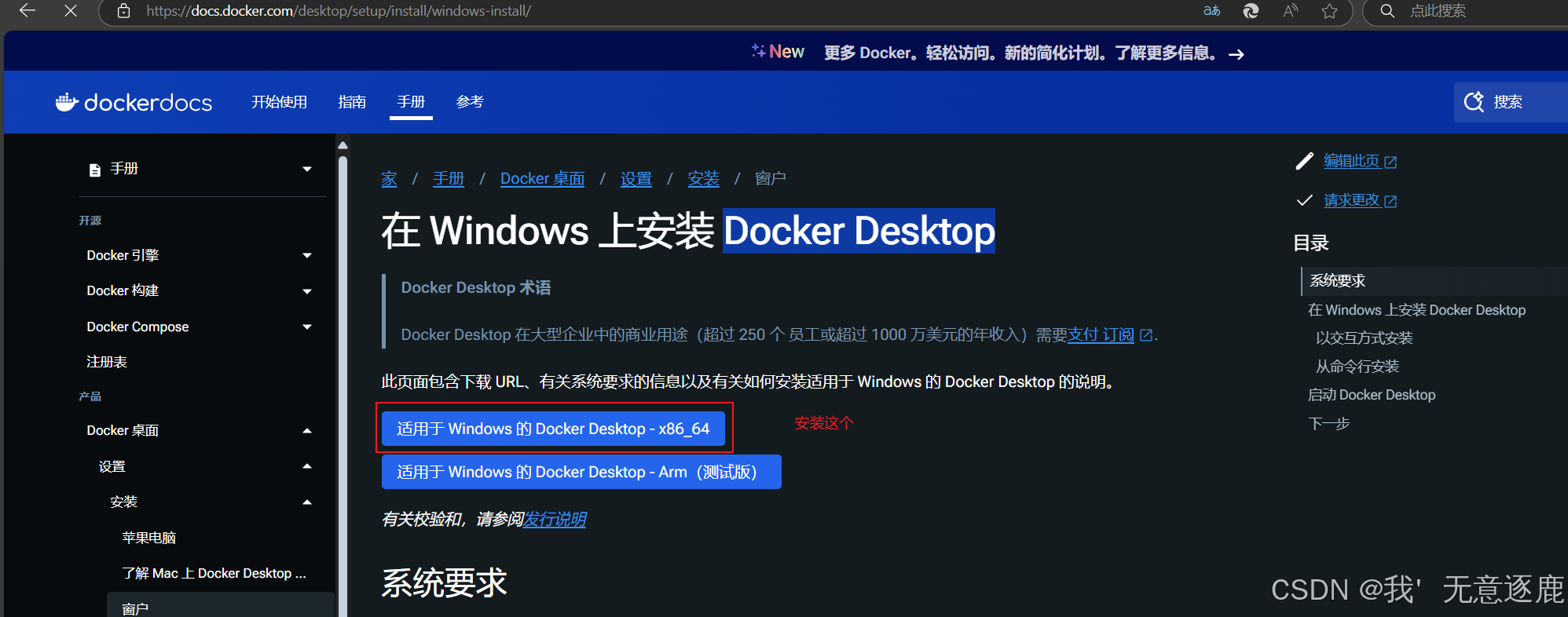1568x617 pixels.
Task: Stop loading with the X icon
Action: [71, 11]
